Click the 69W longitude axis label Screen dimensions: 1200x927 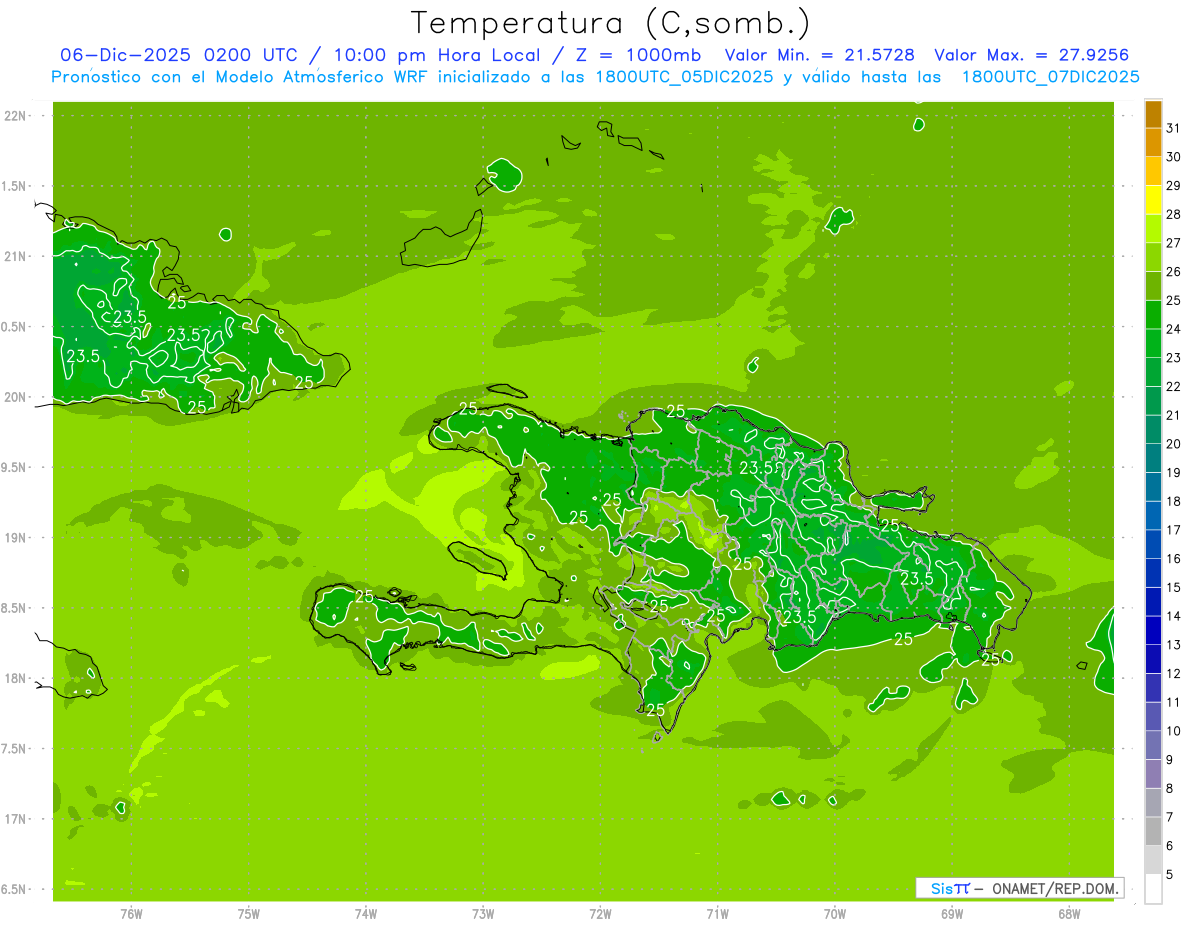(x=952, y=913)
